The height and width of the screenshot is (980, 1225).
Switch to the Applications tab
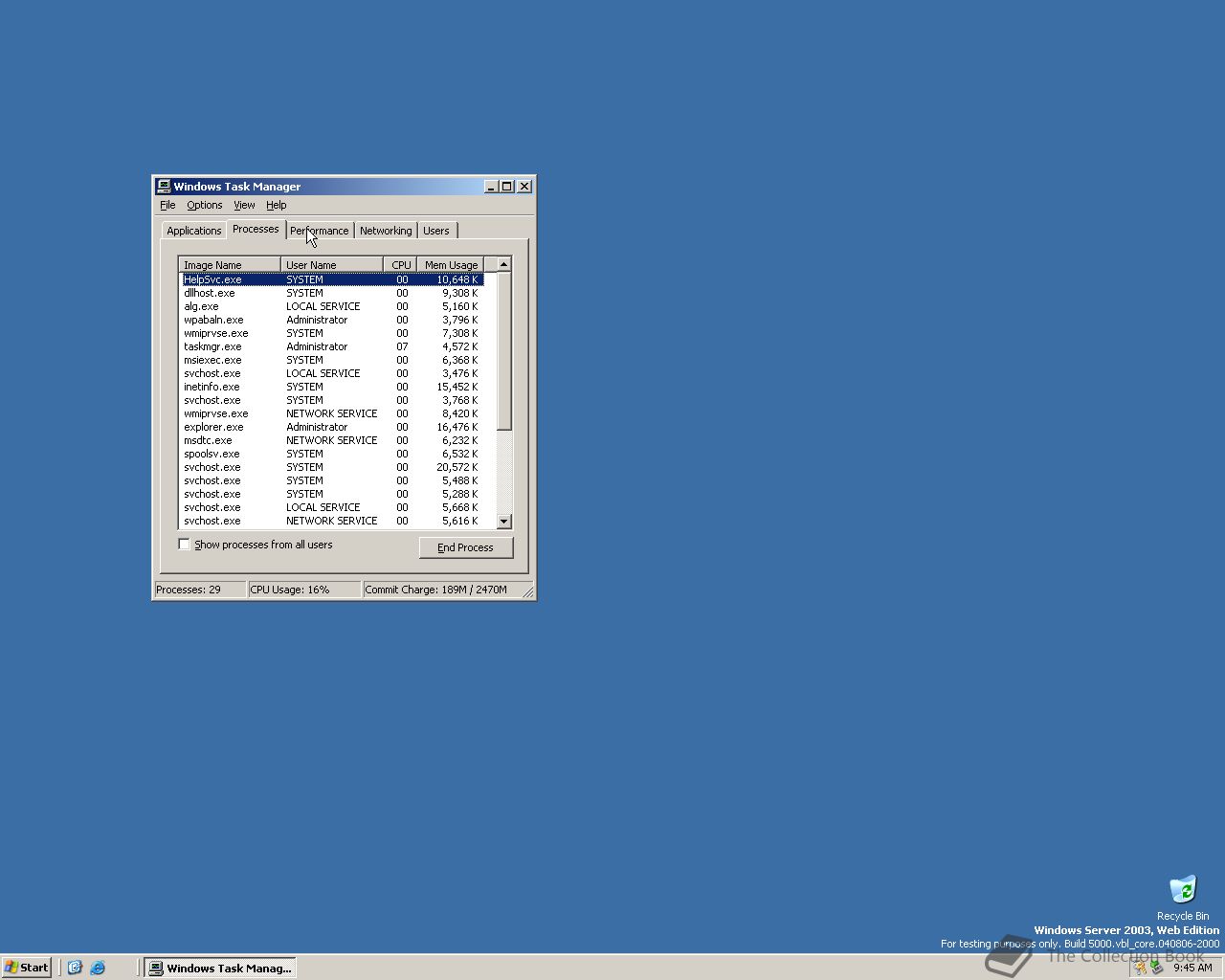pos(194,231)
